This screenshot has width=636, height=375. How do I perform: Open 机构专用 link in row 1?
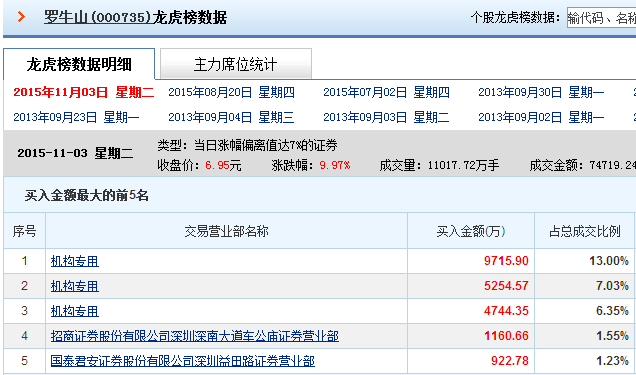(x=75, y=261)
